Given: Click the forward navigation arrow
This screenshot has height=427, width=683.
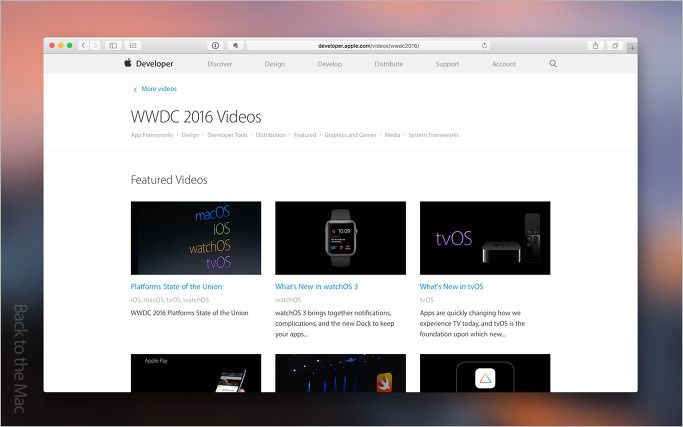Looking at the screenshot, I should pyautogui.click(x=95, y=45).
